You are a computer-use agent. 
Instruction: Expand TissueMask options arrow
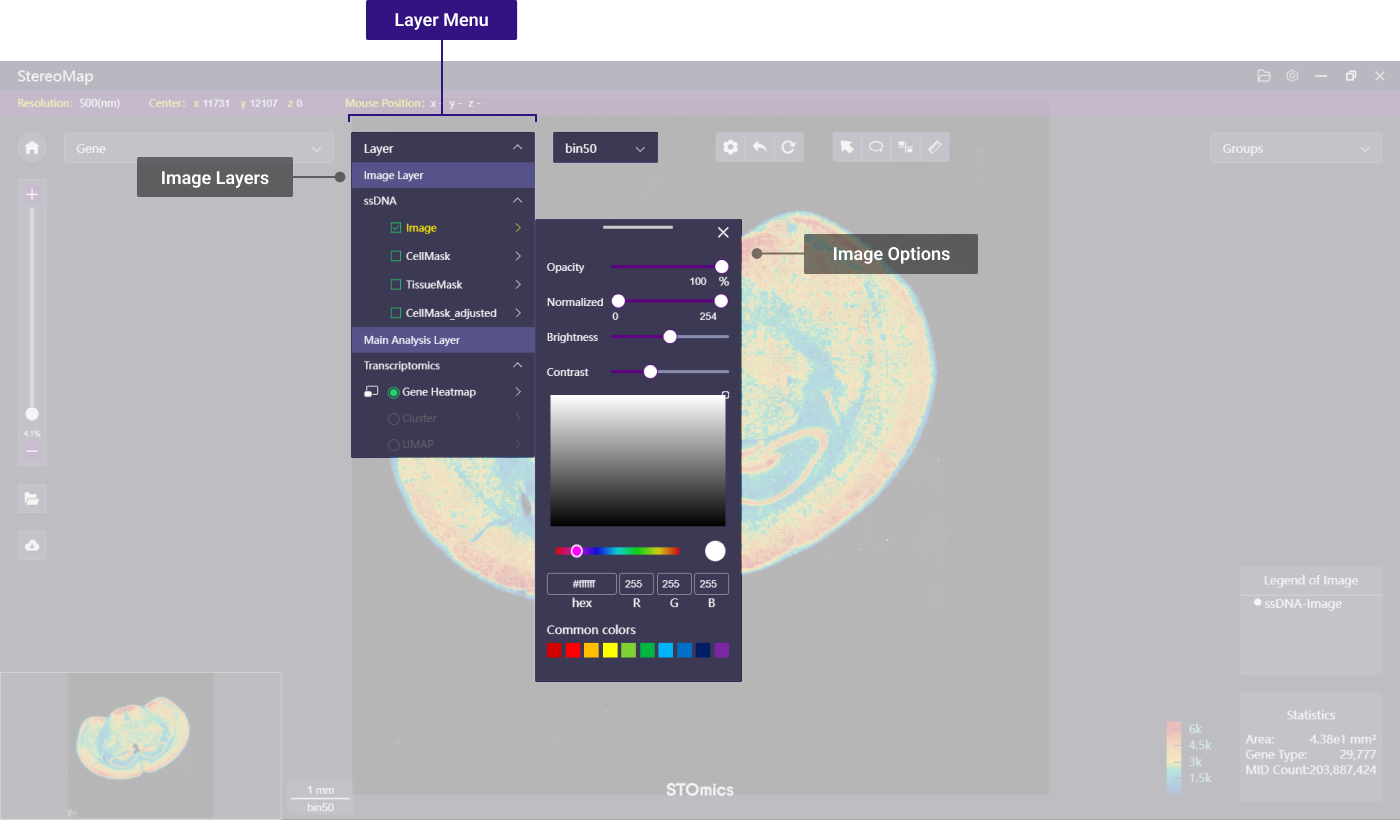517,284
